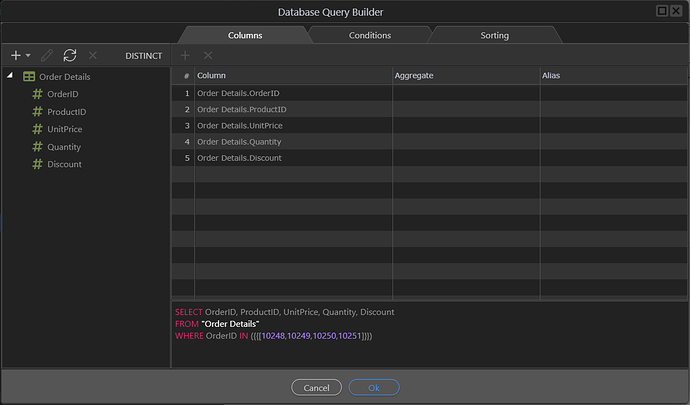Confirm the query with Ok
This screenshot has height=405, width=690.
pyautogui.click(x=374, y=387)
